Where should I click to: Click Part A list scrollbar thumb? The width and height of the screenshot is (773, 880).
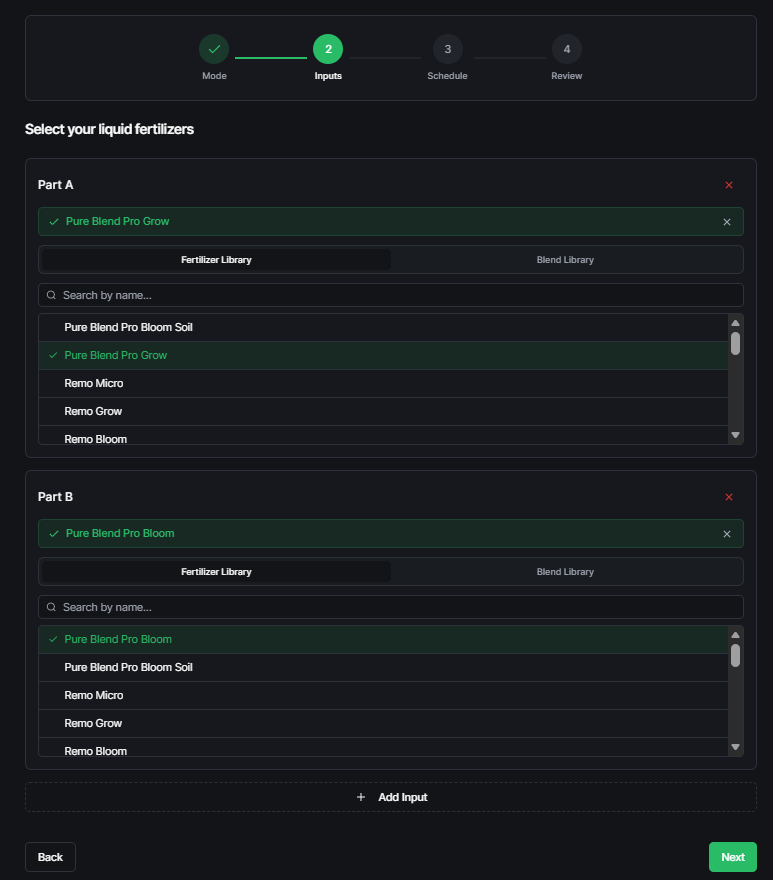click(735, 343)
